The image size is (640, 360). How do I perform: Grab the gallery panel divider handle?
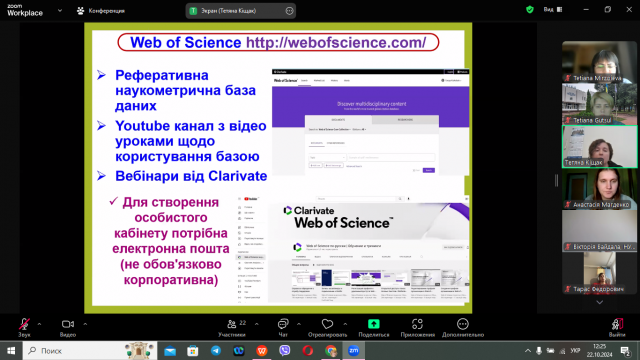click(556, 180)
